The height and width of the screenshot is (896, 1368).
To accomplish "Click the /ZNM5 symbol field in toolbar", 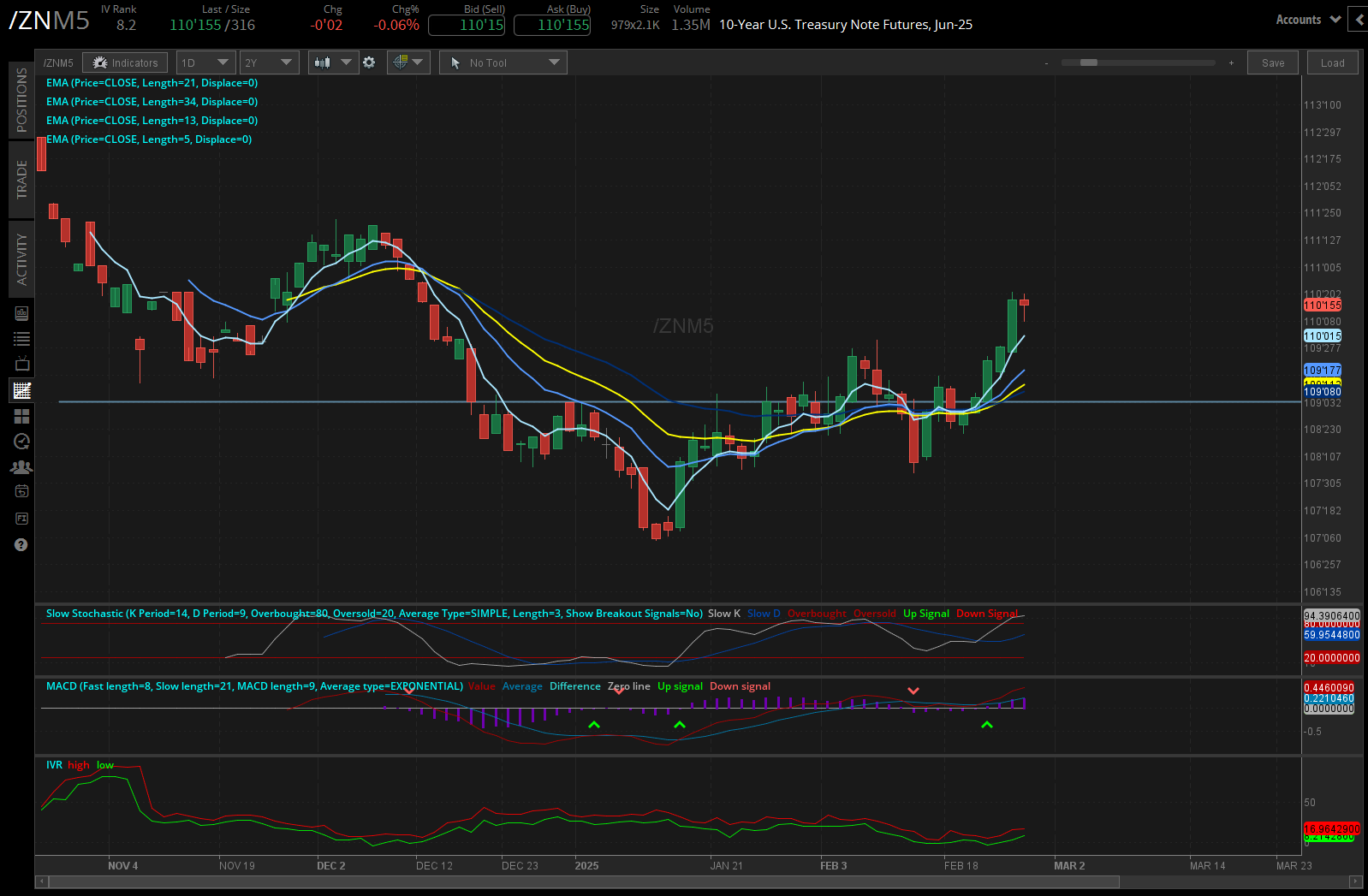I will tap(58, 62).
